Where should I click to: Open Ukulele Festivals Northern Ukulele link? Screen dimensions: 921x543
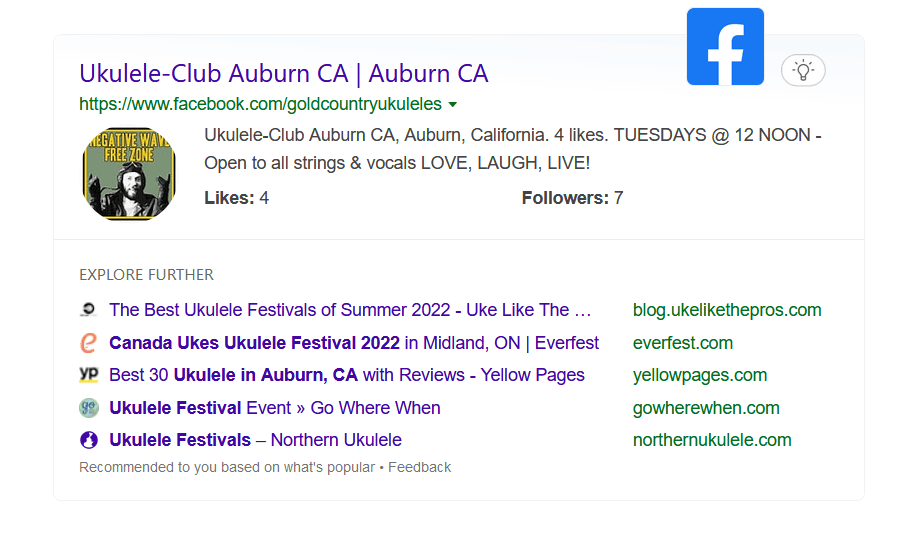coord(255,440)
